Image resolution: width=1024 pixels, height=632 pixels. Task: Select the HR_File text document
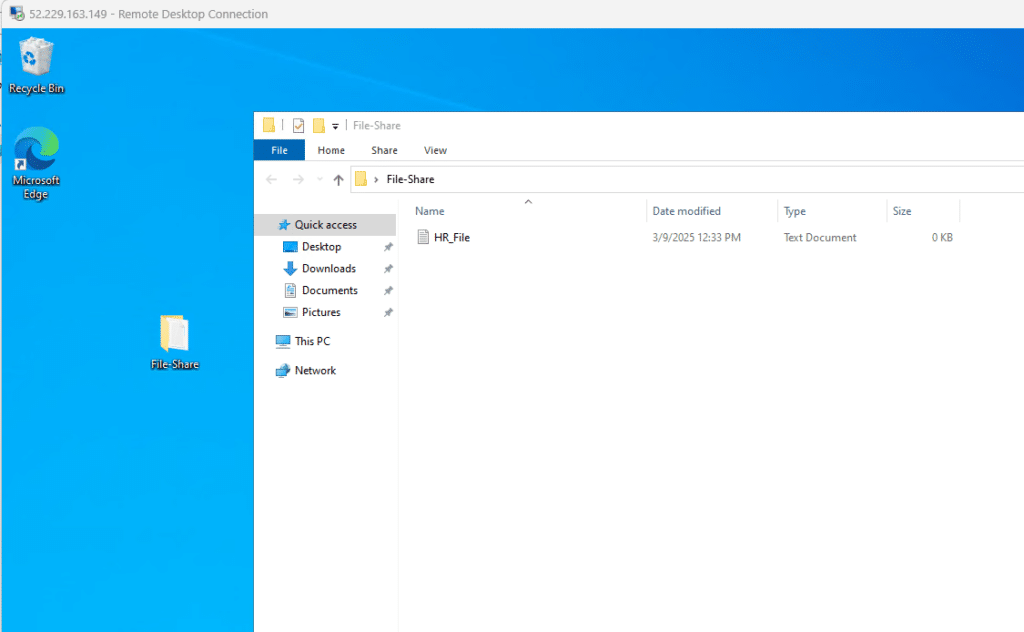tap(451, 238)
